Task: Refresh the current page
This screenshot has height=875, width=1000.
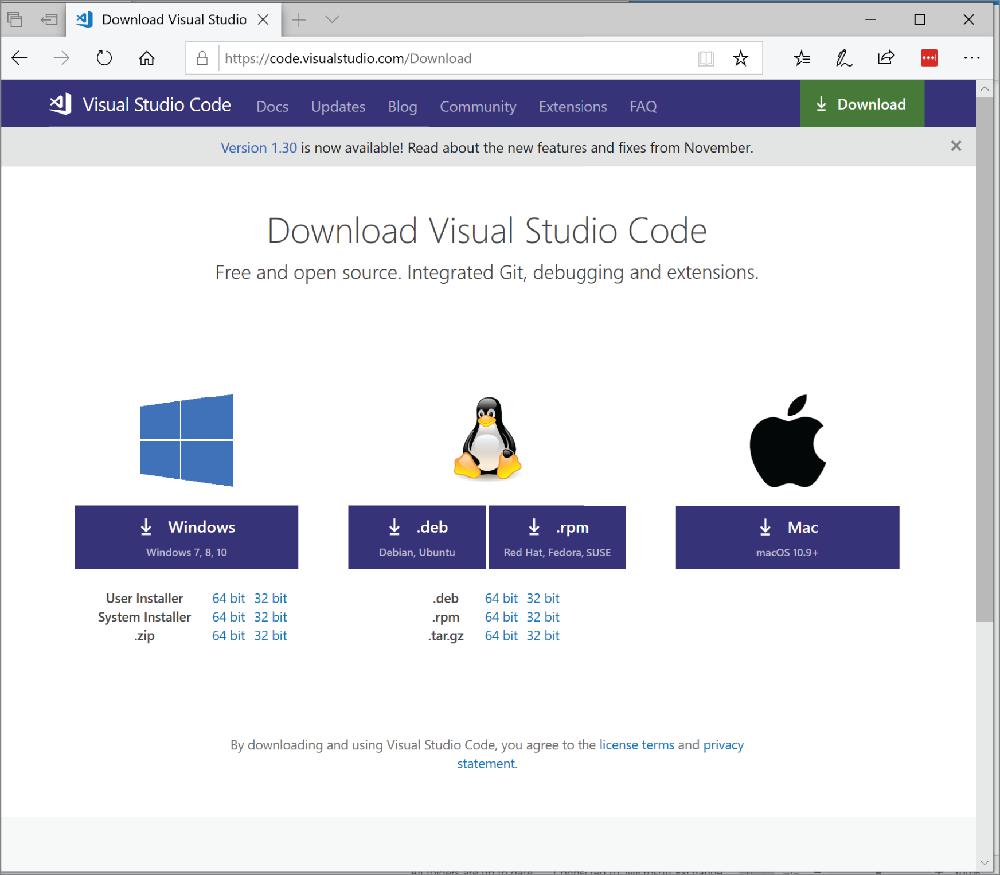Action: (x=104, y=58)
